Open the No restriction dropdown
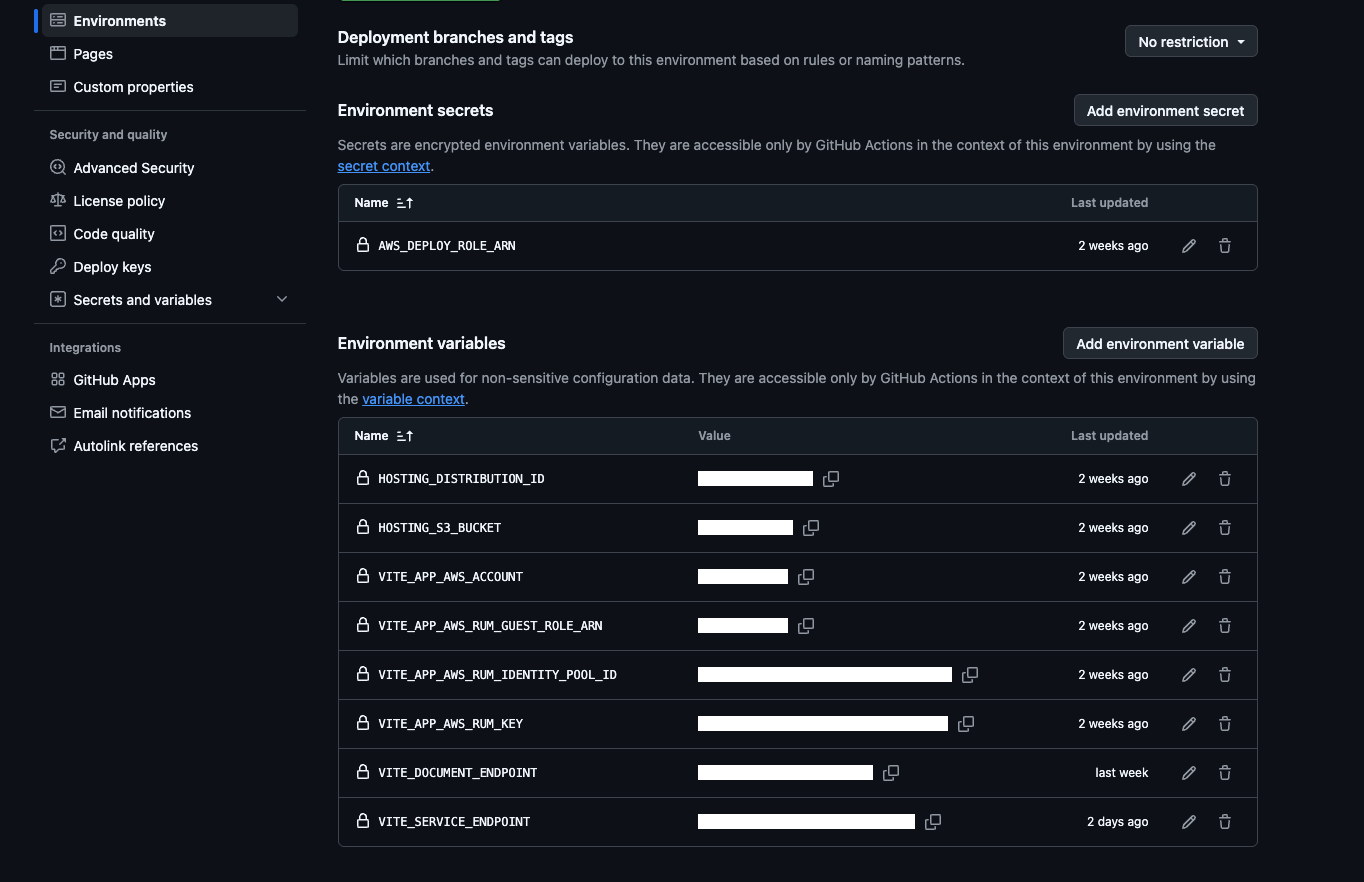The image size is (1364, 882). tap(1191, 42)
